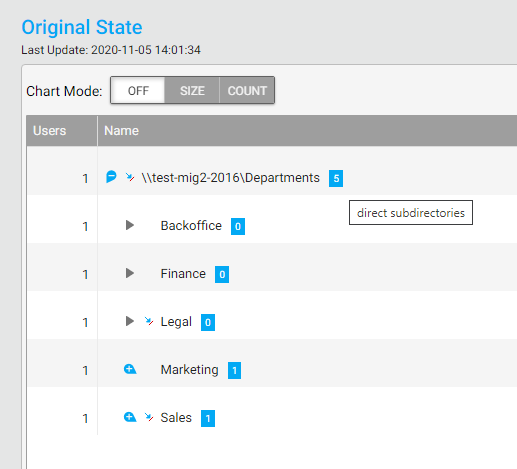Click the blue badge 5 on Departments
517x469 pixels.
coord(336,178)
